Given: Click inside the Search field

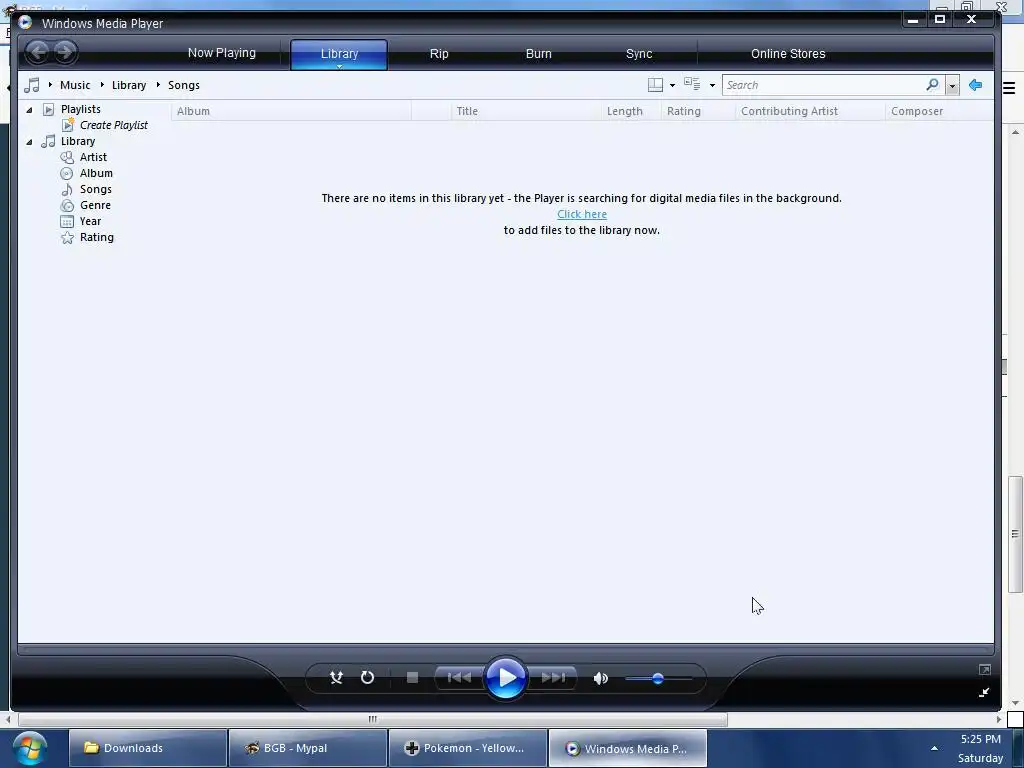Looking at the screenshot, I should [x=823, y=85].
